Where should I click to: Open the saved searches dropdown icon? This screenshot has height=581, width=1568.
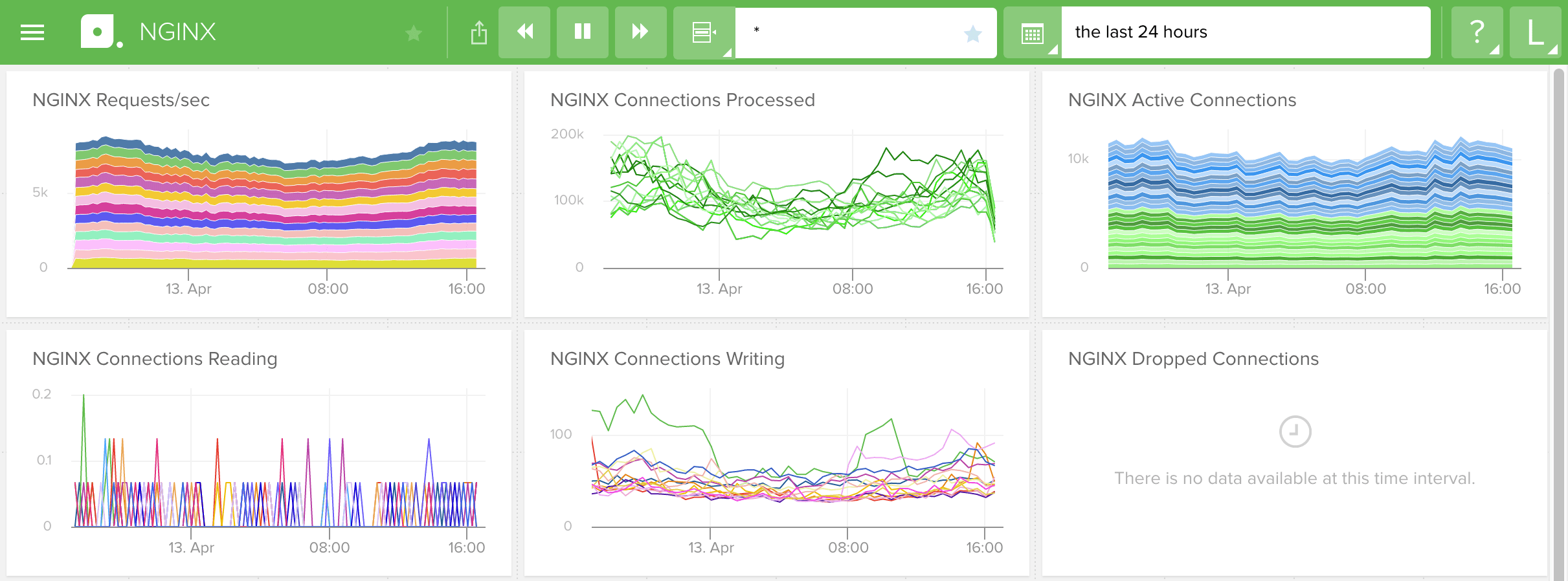704,32
